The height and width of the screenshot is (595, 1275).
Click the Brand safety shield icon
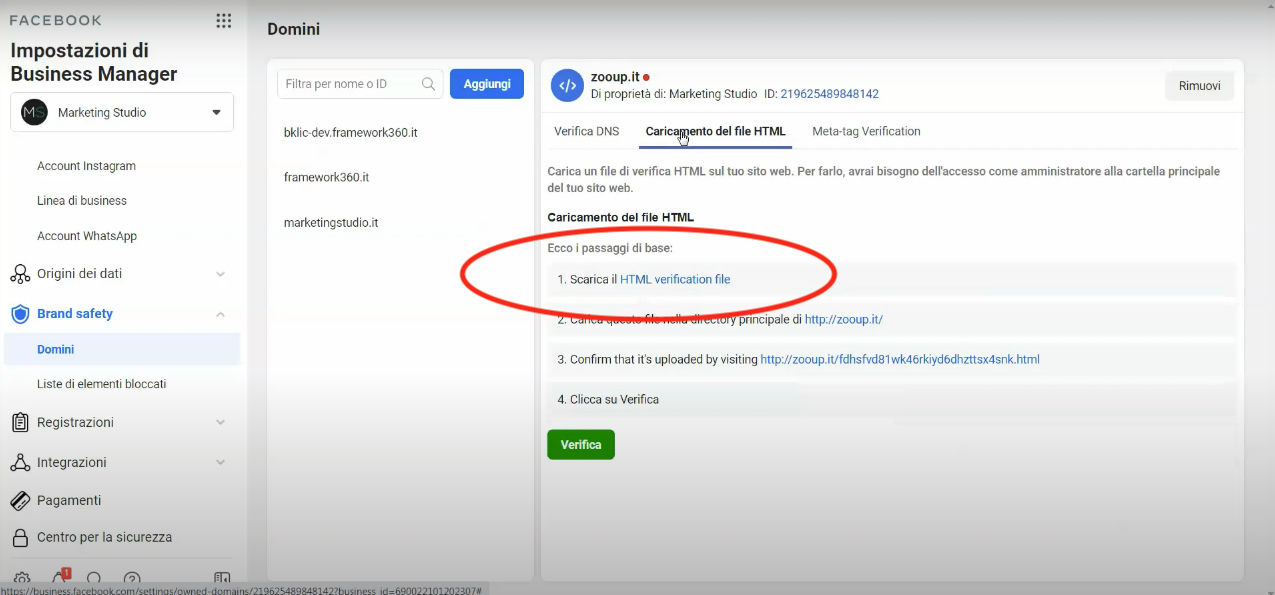point(20,314)
